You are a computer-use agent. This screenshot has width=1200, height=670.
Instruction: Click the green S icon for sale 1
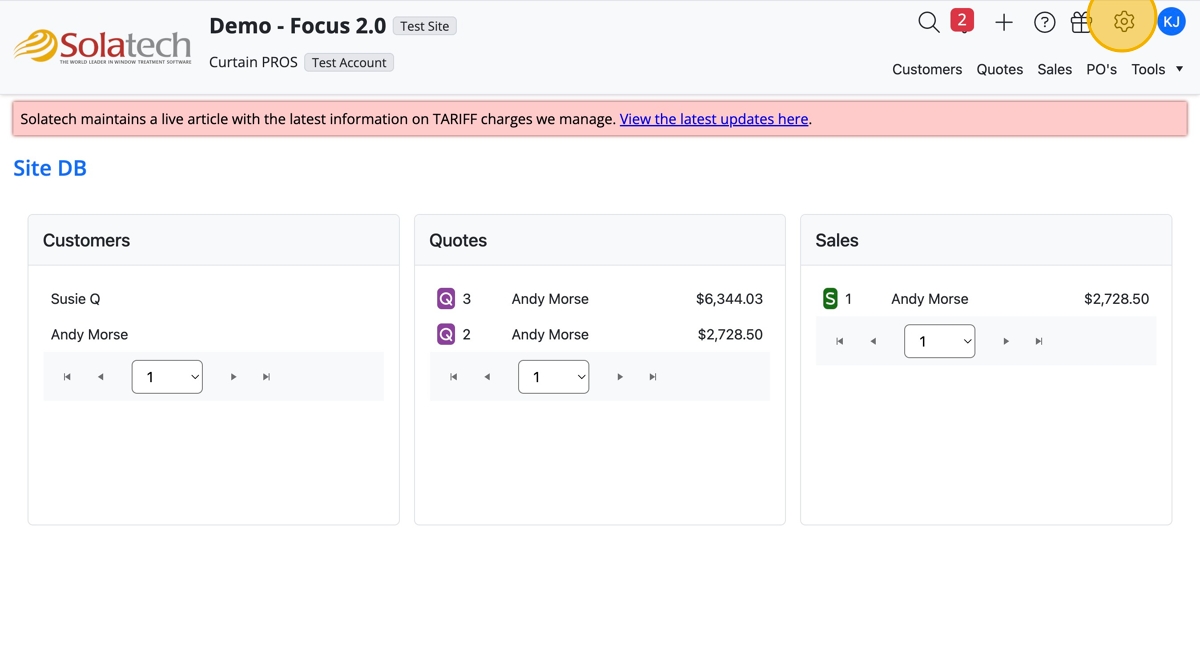(830, 299)
